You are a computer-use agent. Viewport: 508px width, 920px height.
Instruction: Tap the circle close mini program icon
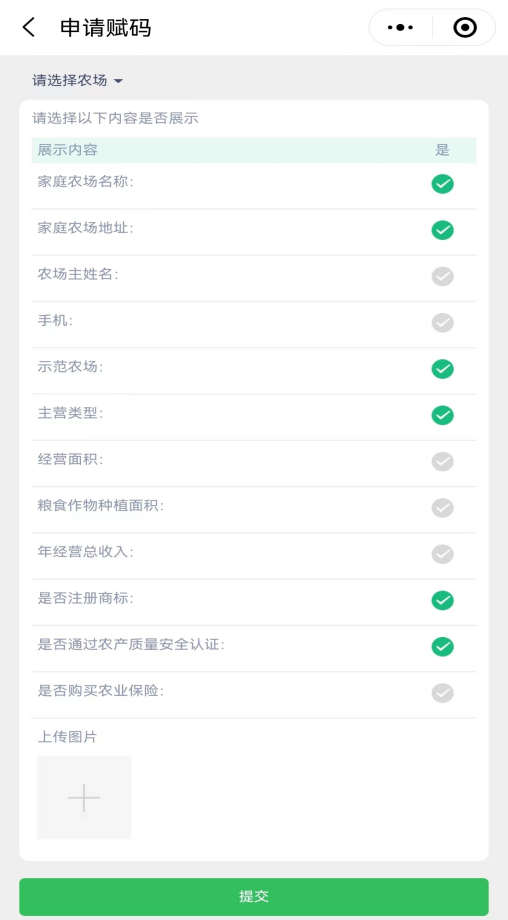[x=465, y=28]
